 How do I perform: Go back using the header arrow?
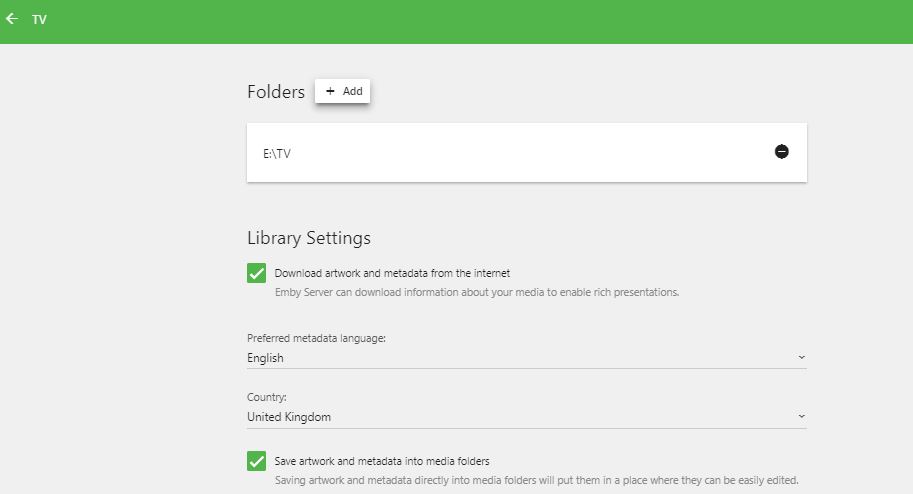[x=12, y=19]
